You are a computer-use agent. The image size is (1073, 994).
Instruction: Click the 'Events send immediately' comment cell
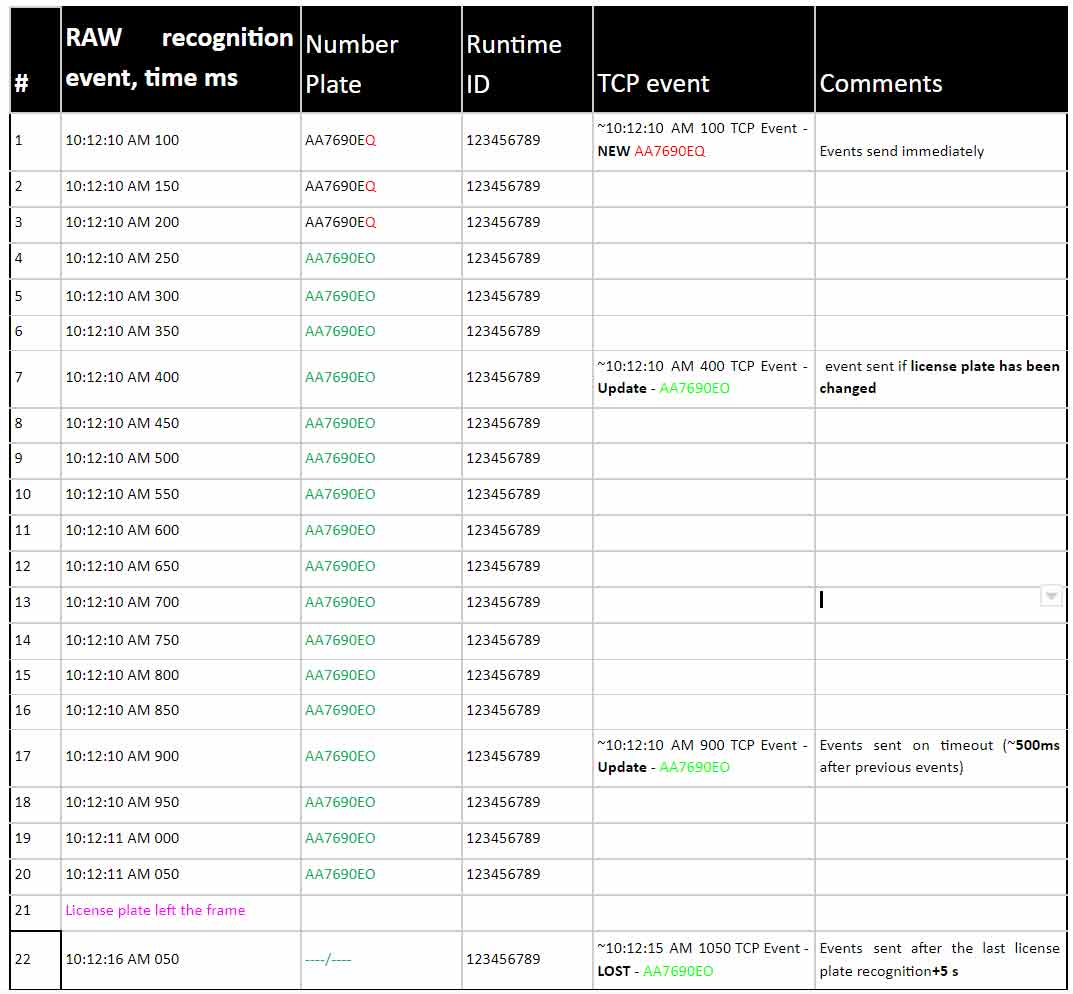tap(902, 151)
